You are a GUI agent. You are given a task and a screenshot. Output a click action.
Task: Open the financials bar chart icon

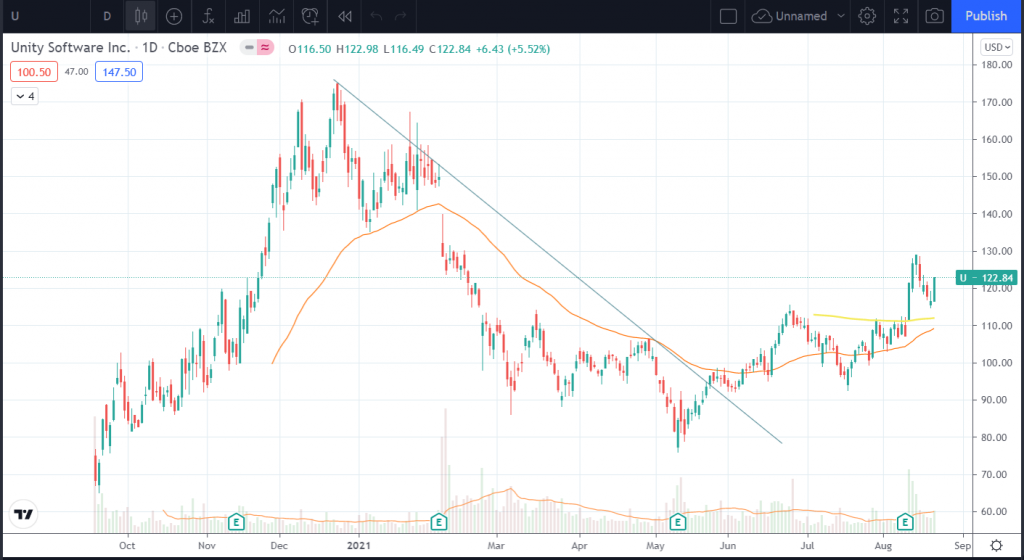coord(242,16)
